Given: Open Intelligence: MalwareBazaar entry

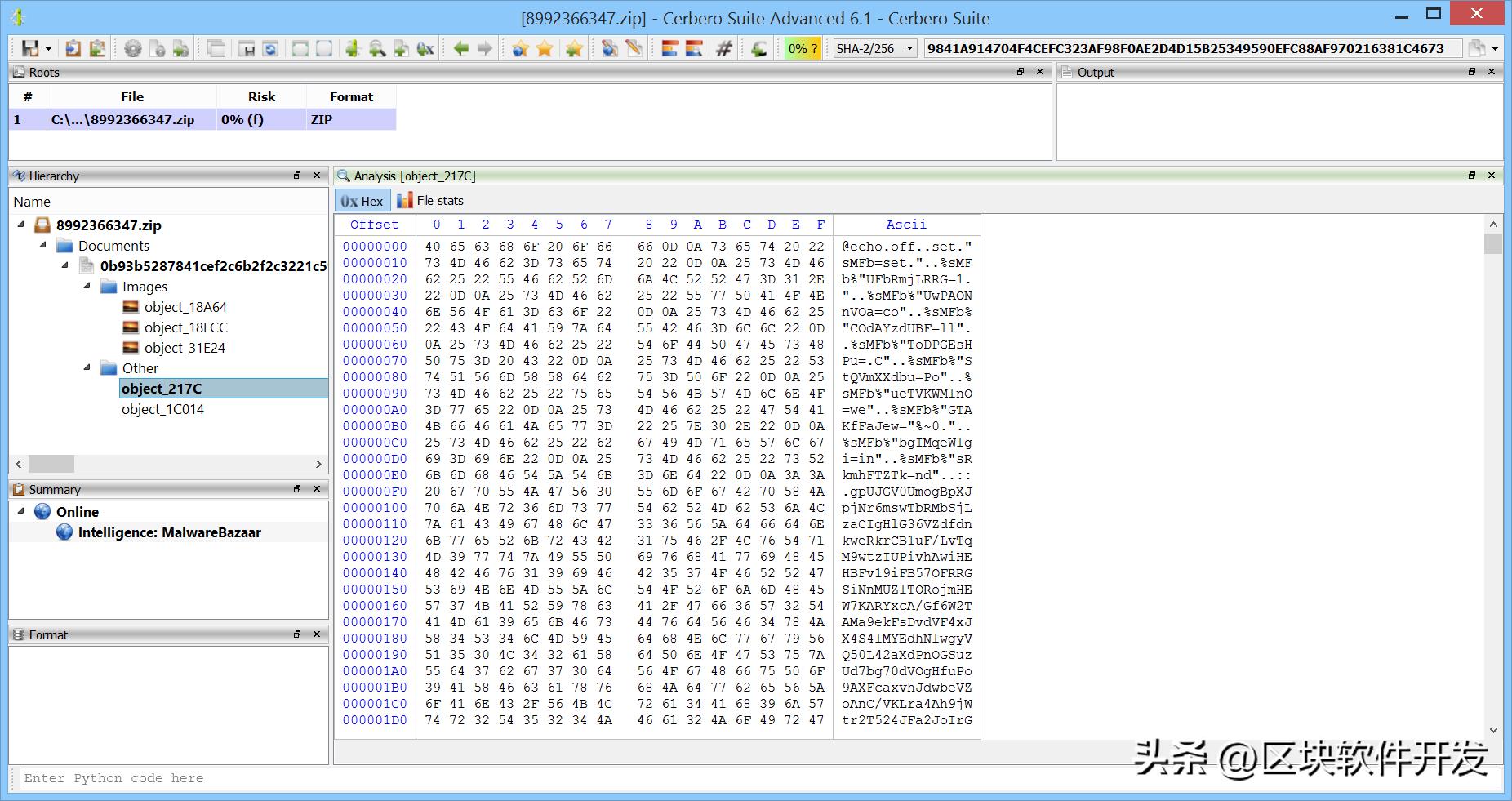Looking at the screenshot, I should point(169,532).
